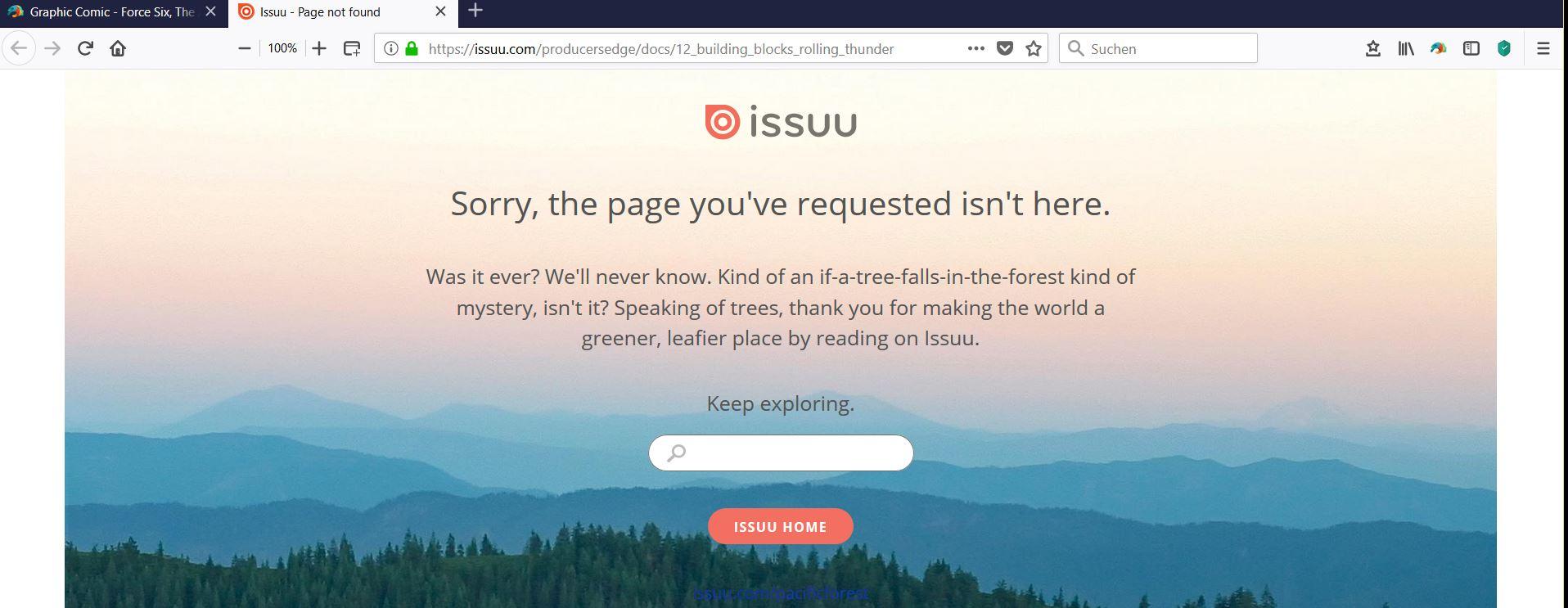
Task: Go to the browser home page
Action: [118, 48]
